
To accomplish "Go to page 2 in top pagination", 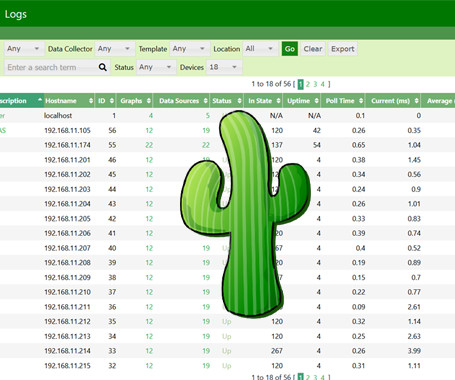I will [x=308, y=84].
